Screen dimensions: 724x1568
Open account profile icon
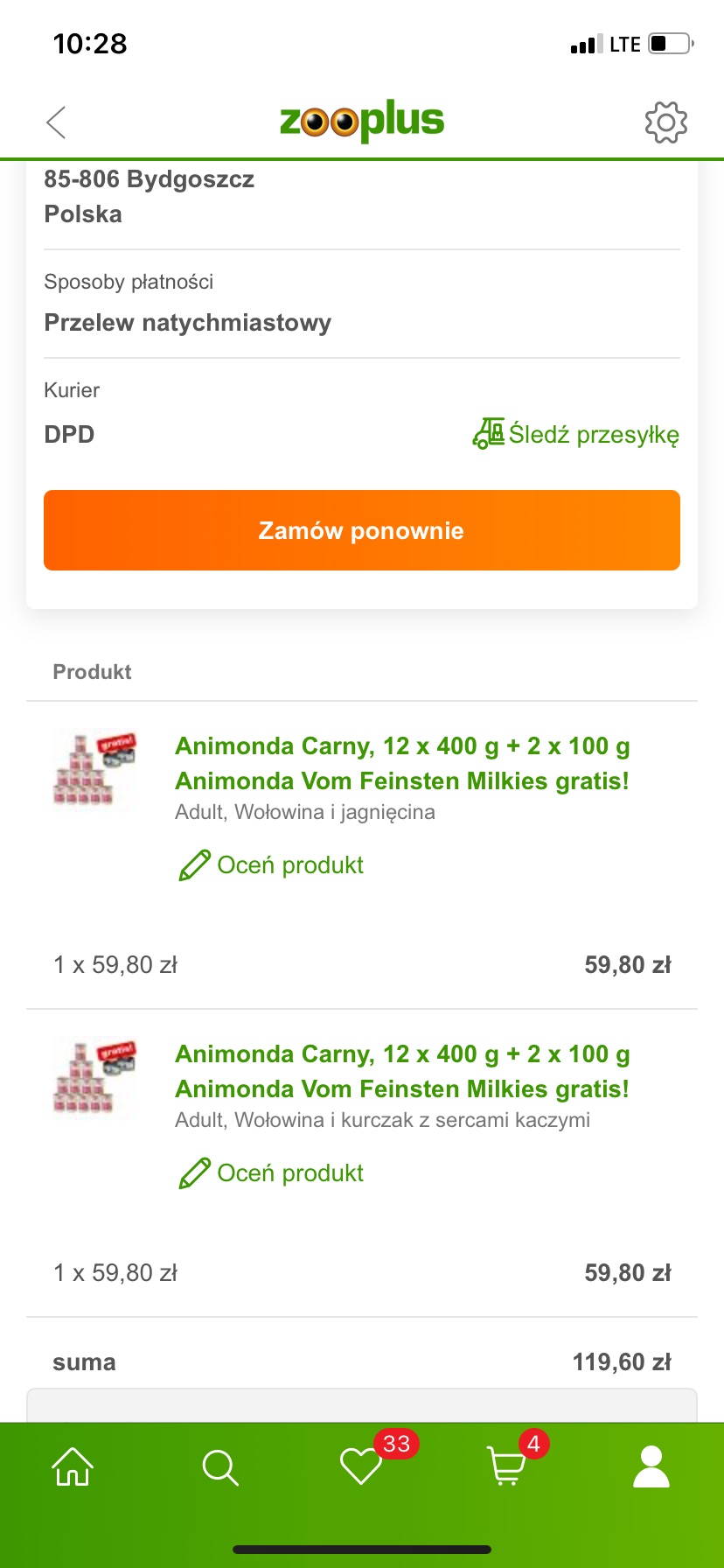tap(651, 1466)
